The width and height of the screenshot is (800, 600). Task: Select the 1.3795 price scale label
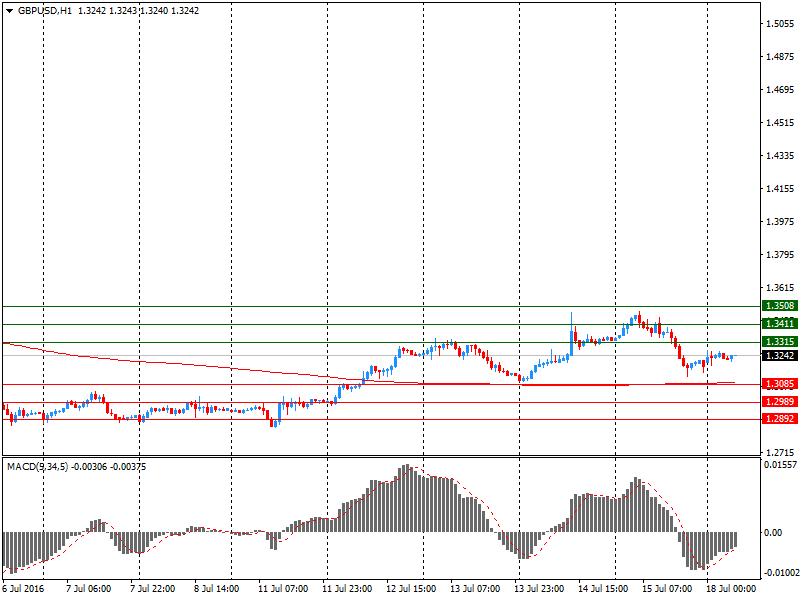780,255
